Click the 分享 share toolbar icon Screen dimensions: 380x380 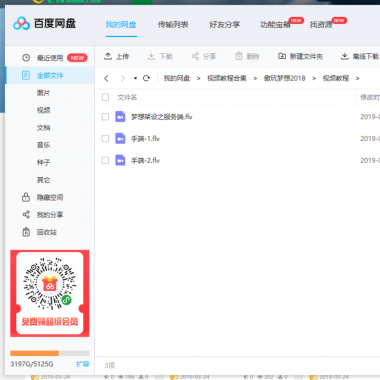pyautogui.click(x=195, y=56)
